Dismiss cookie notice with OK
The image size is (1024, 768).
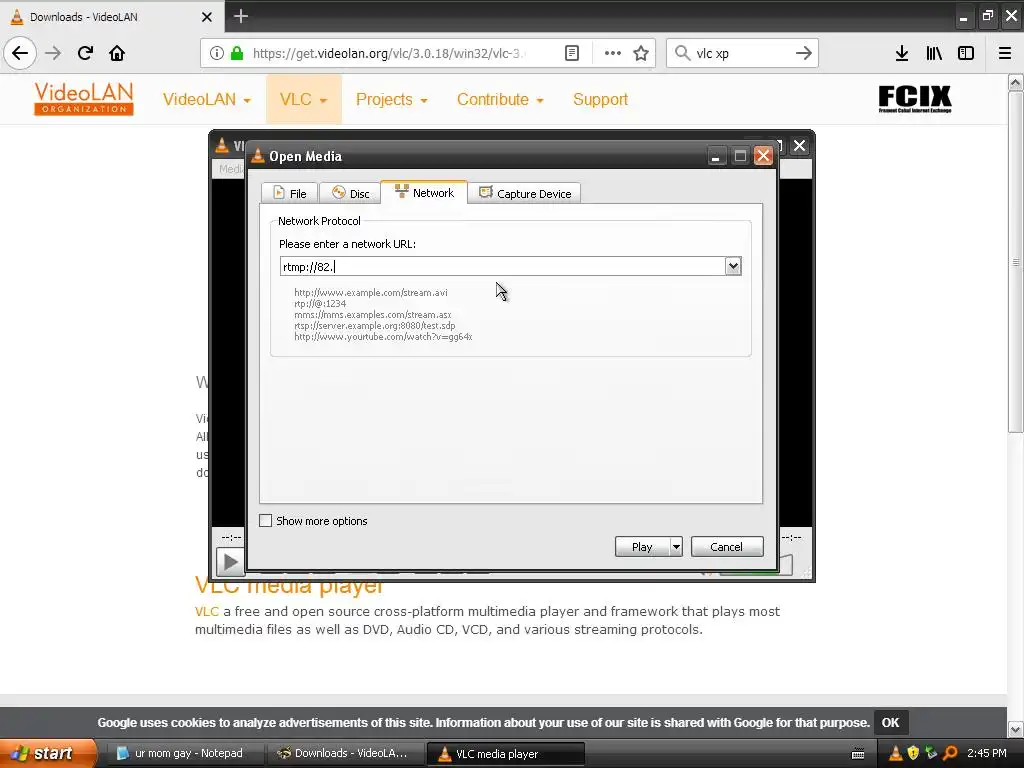pyautogui.click(x=890, y=722)
